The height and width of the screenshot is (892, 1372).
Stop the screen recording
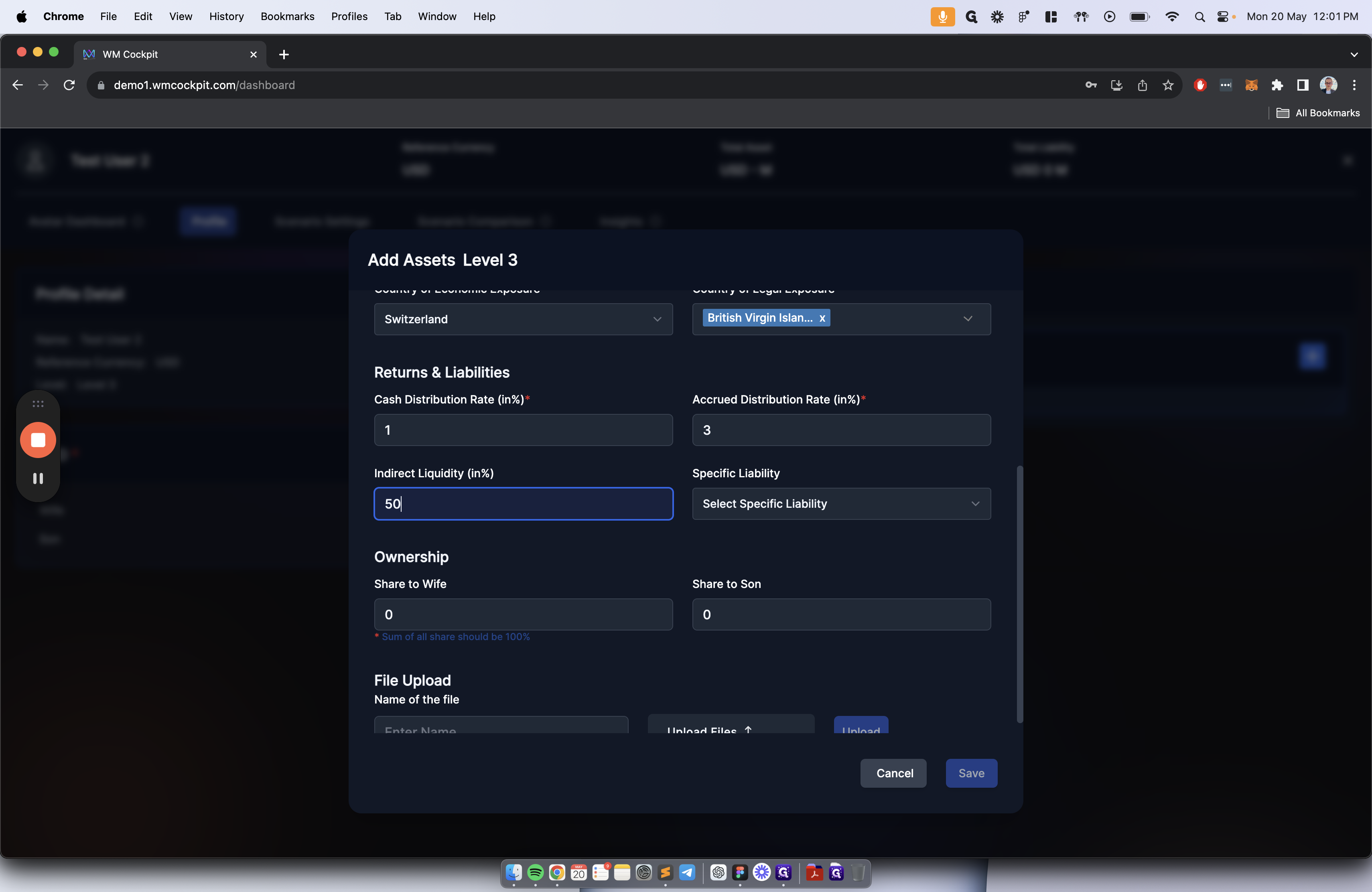pyautogui.click(x=38, y=440)
